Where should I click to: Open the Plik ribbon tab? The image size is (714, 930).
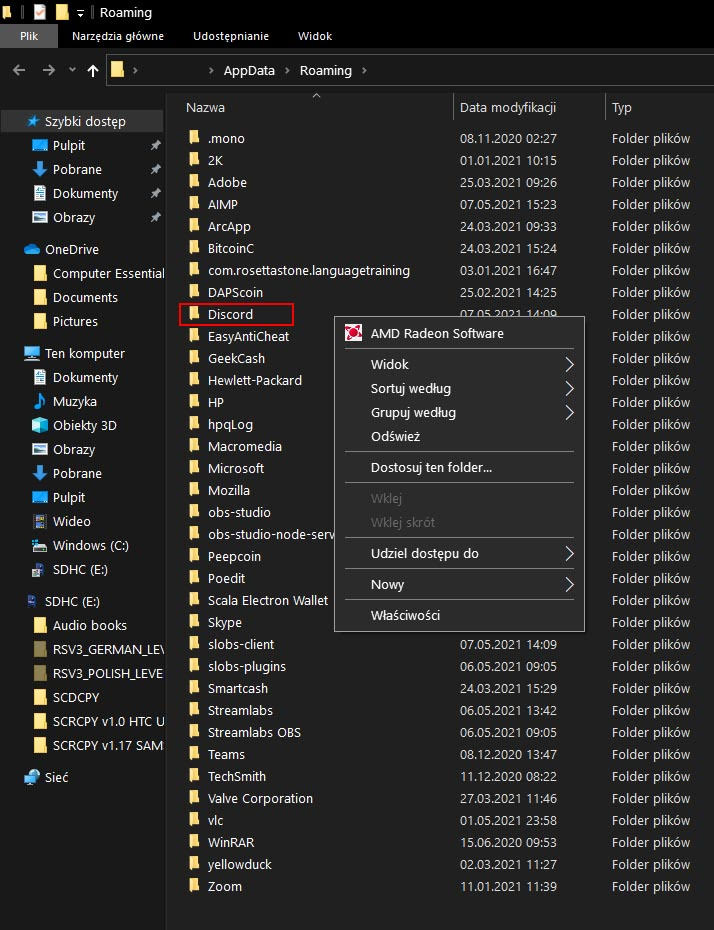pos(29,36)
